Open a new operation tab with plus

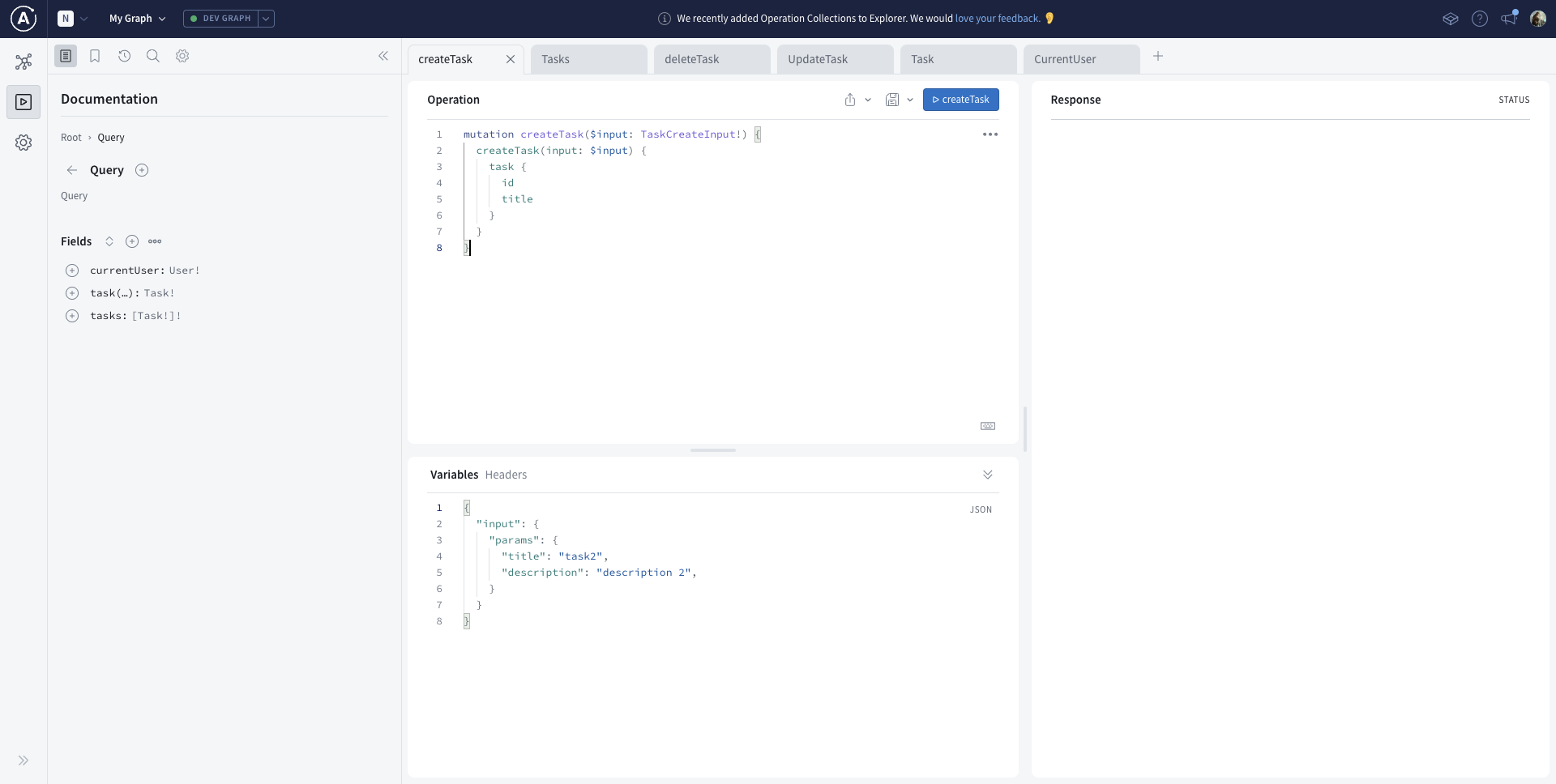1158,57
